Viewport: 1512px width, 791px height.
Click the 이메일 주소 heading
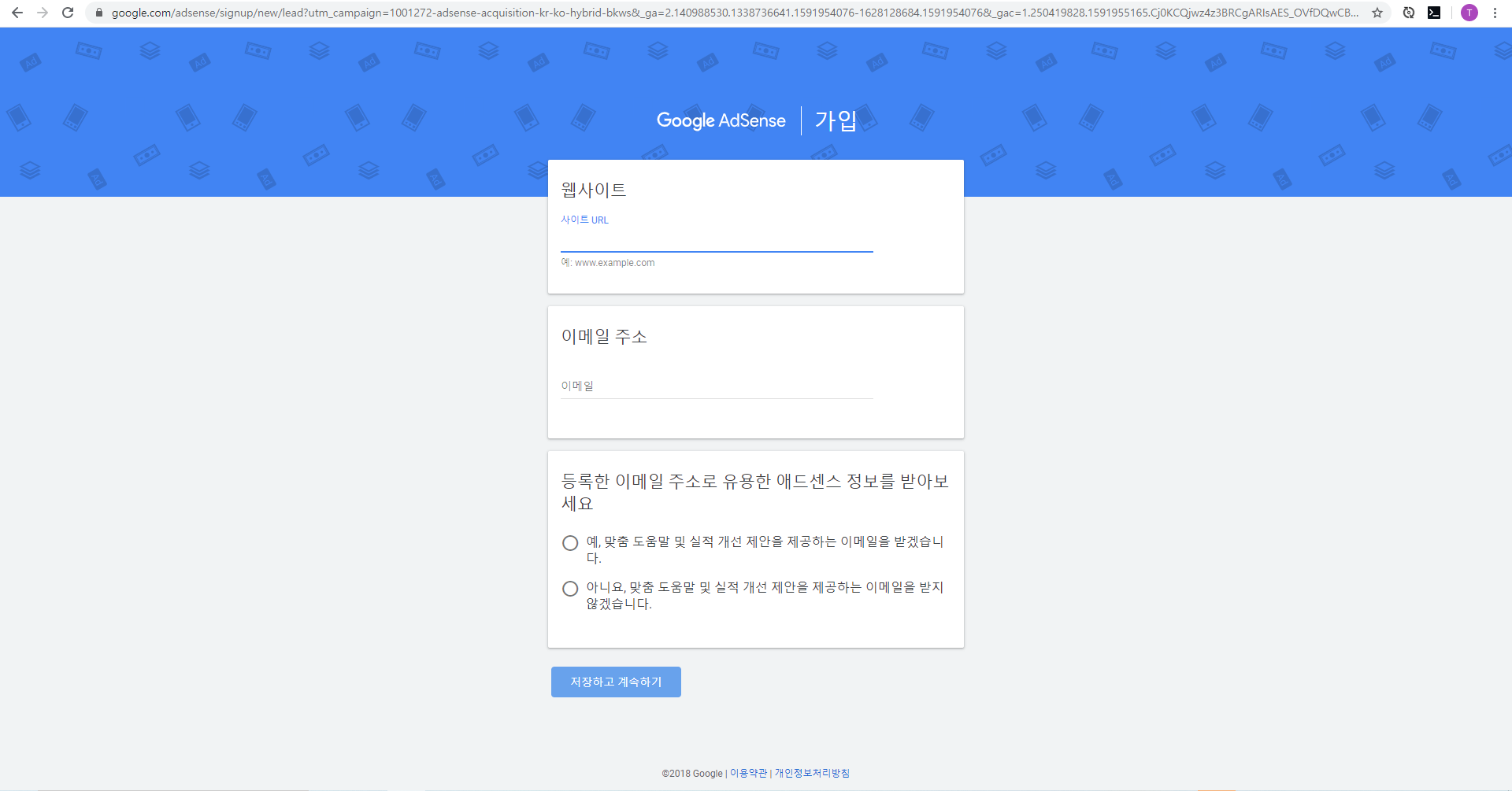(604, 336)
